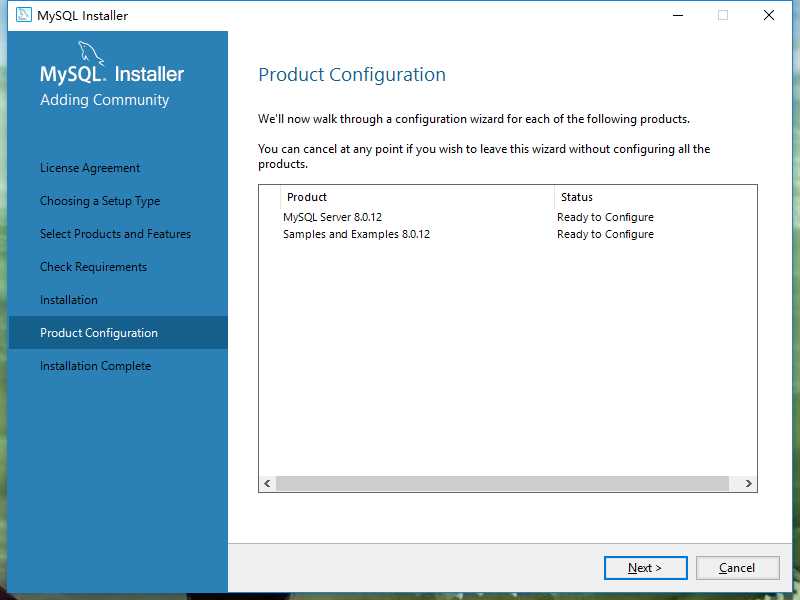Screen dimensions: 800x600
Task: Select Installation step in sidebar
Action: click(69, 300)
